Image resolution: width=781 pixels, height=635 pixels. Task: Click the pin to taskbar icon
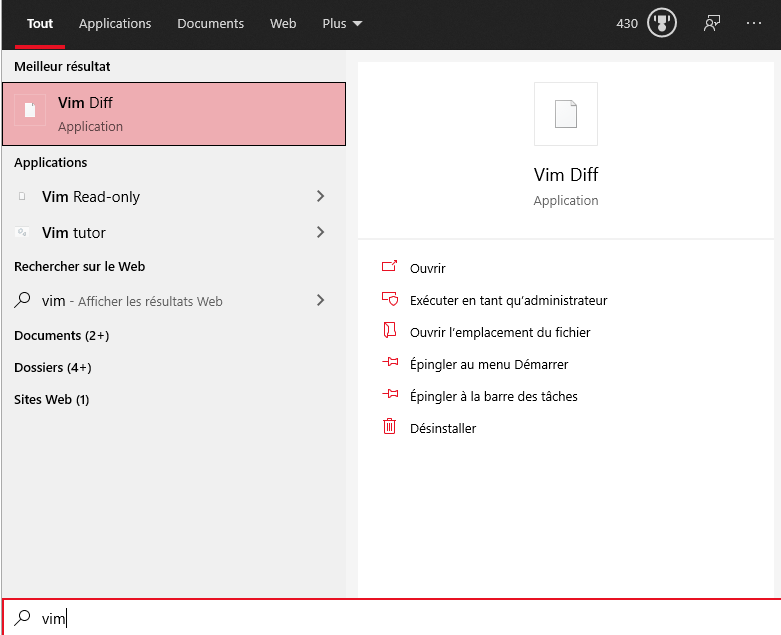pos(390,394)
